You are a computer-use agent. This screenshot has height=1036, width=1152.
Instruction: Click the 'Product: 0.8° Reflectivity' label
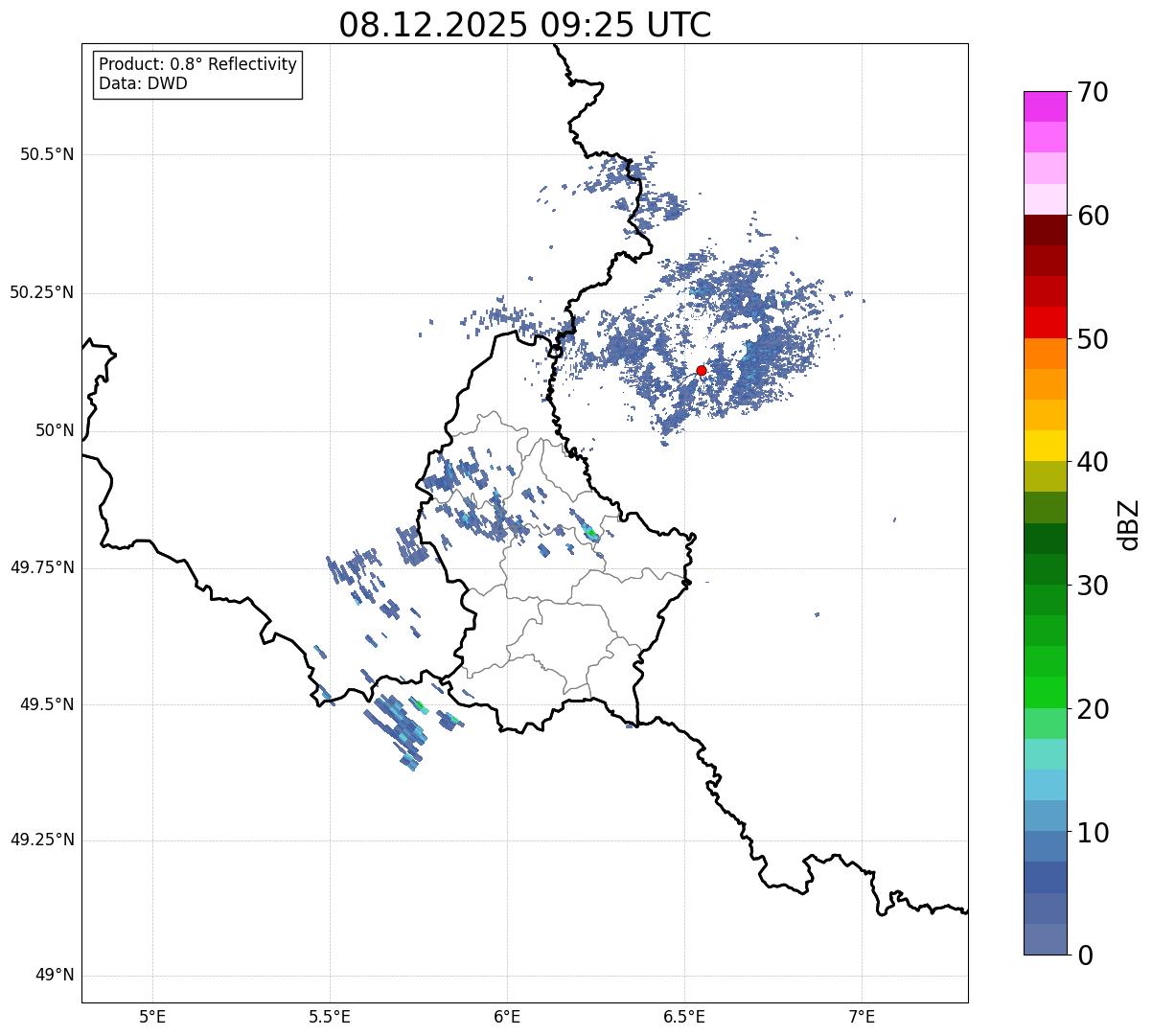coord(198,64)
